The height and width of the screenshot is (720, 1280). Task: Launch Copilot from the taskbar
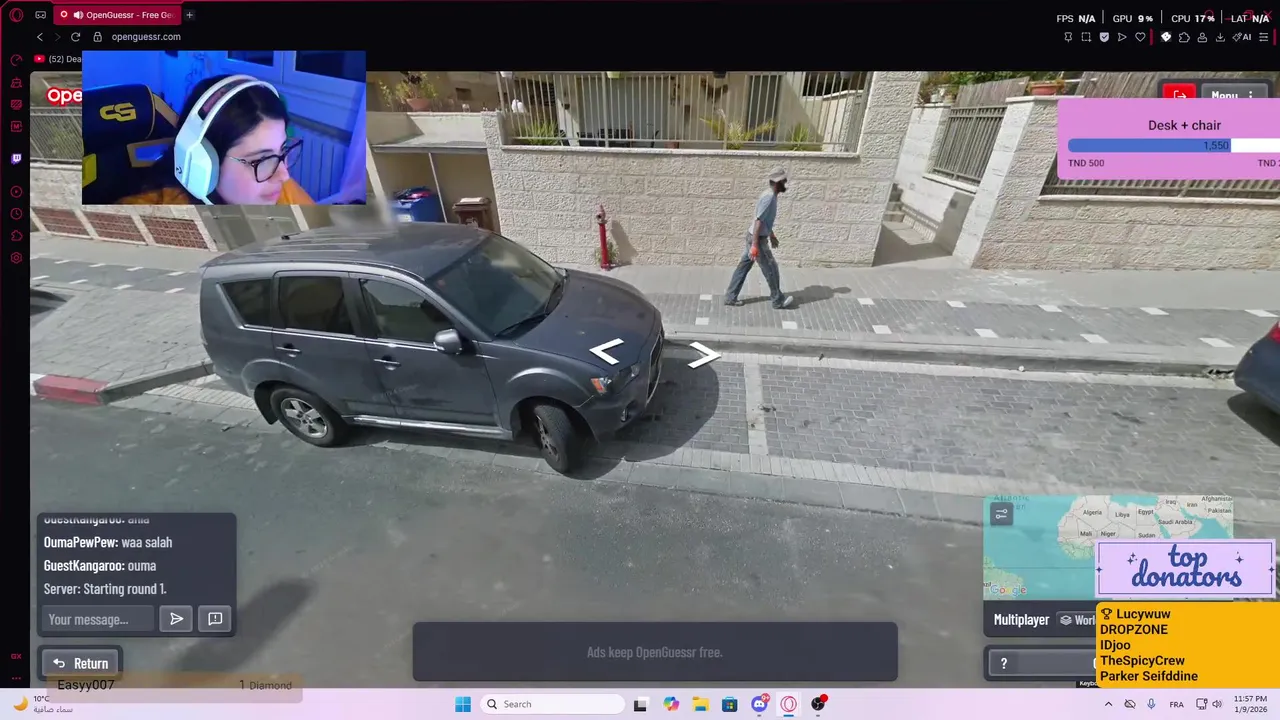671,704
